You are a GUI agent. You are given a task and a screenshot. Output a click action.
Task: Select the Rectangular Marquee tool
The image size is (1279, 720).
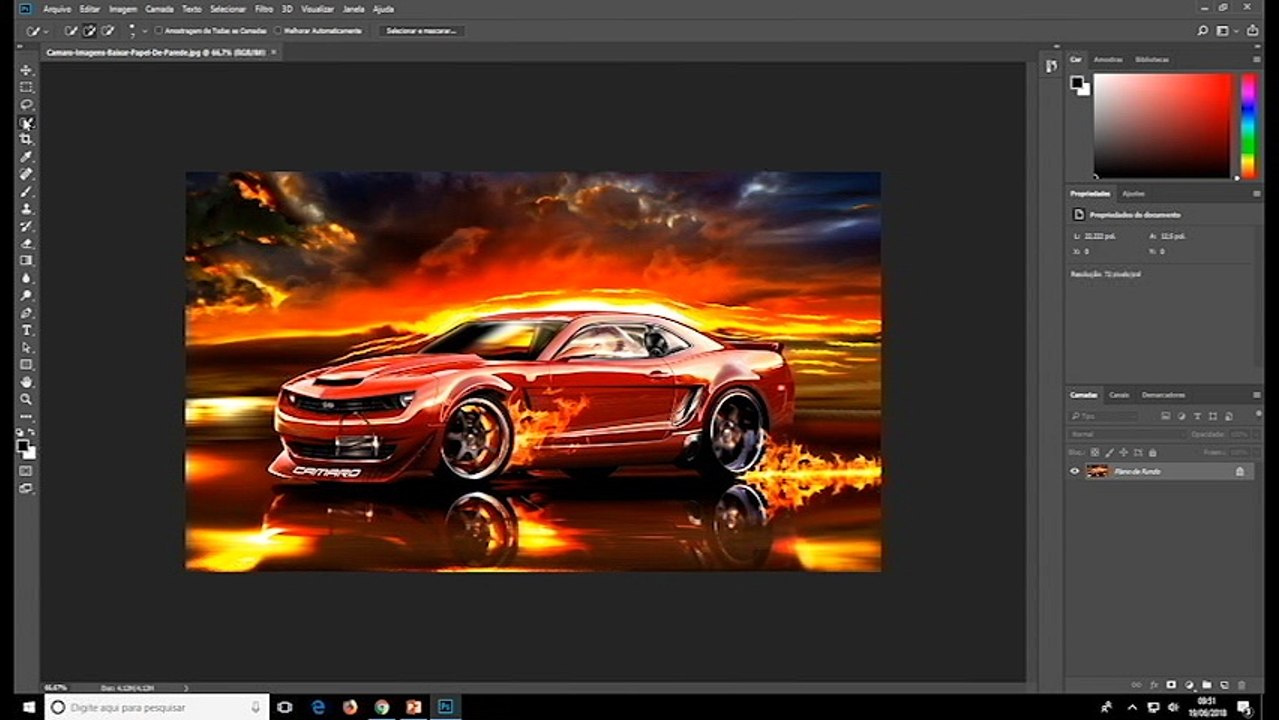point(26,87)
